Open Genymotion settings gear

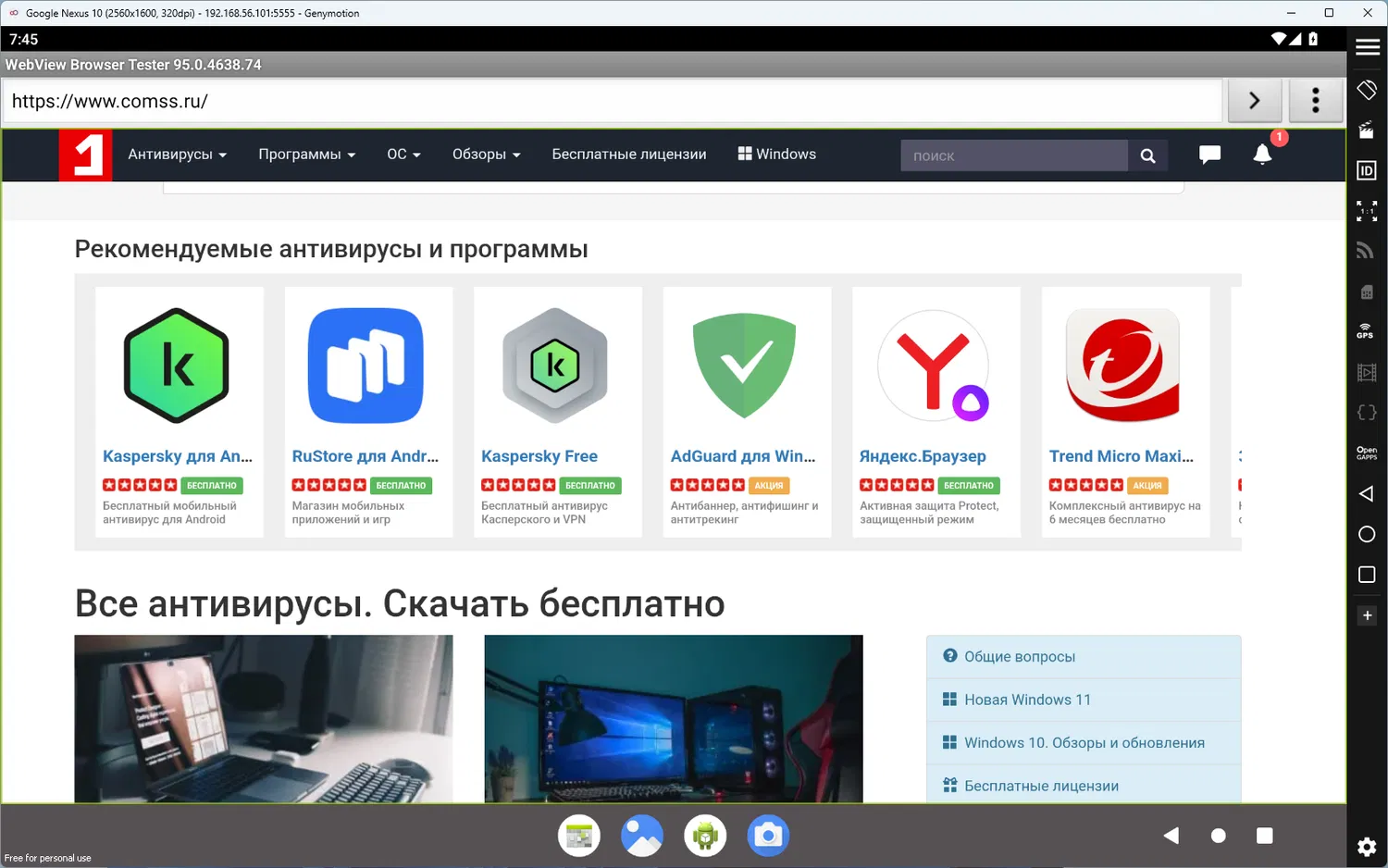coord(1367,847)
